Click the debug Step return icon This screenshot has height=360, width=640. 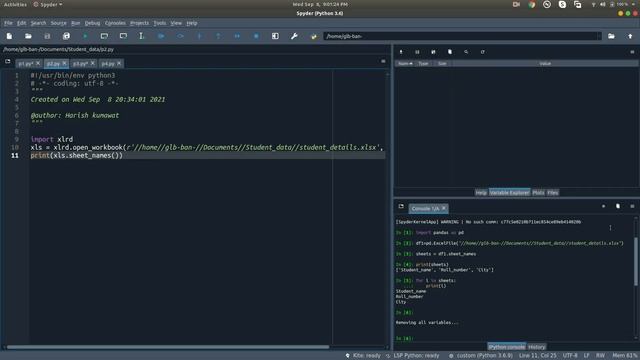[218, 36]
